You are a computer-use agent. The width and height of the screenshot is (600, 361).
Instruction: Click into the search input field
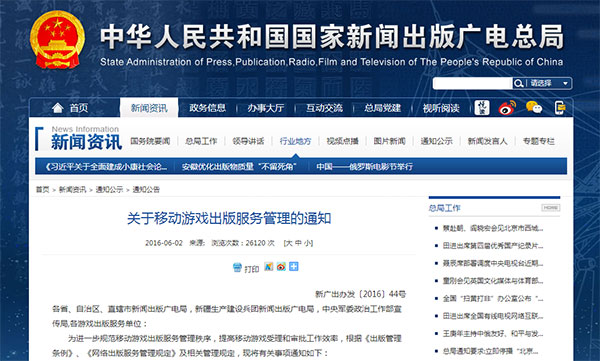(x=472, y=83)
